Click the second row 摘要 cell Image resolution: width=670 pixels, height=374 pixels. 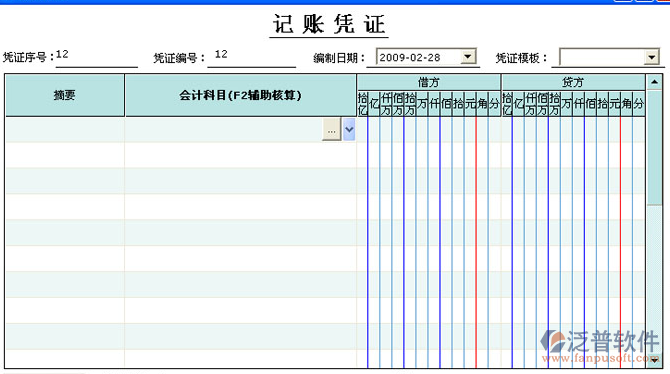65,155
